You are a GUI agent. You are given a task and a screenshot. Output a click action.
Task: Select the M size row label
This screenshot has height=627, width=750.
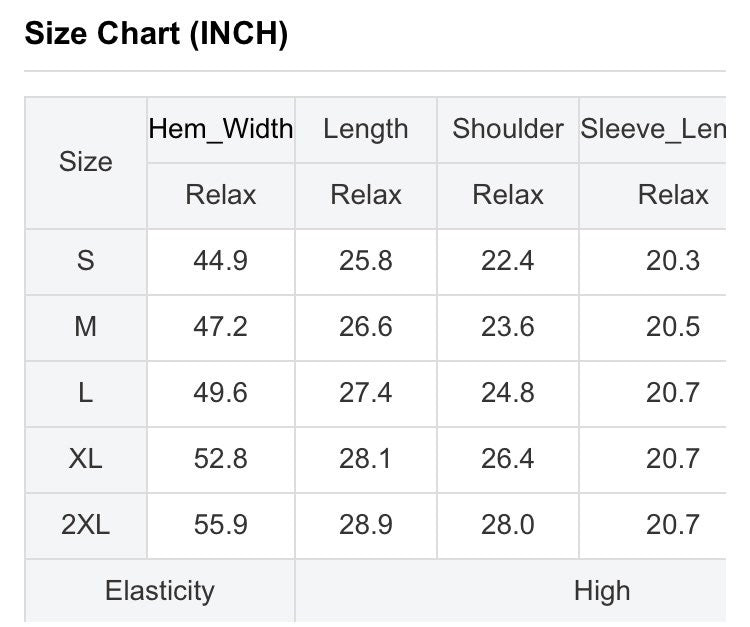pyautogui.click(x=86, y=327)
